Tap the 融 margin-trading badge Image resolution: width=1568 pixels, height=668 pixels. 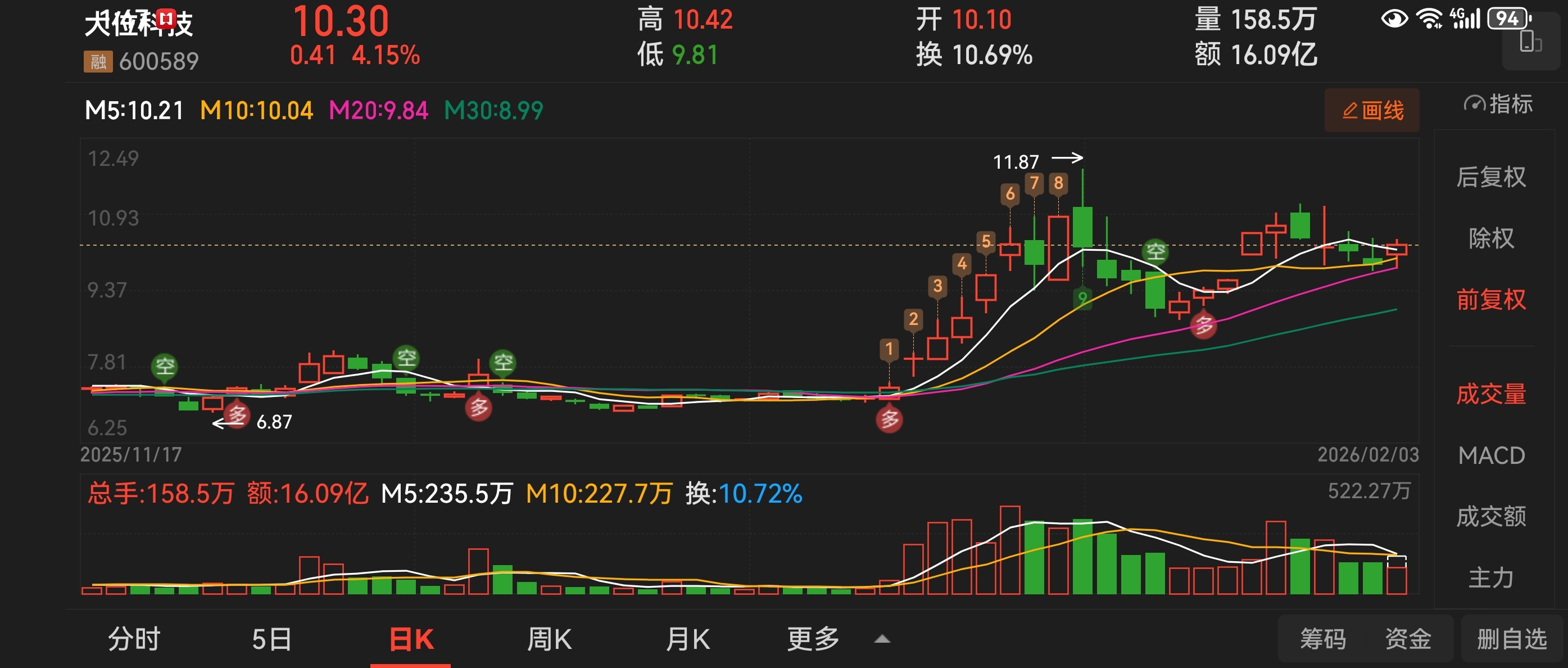click(x=98, y=61)
